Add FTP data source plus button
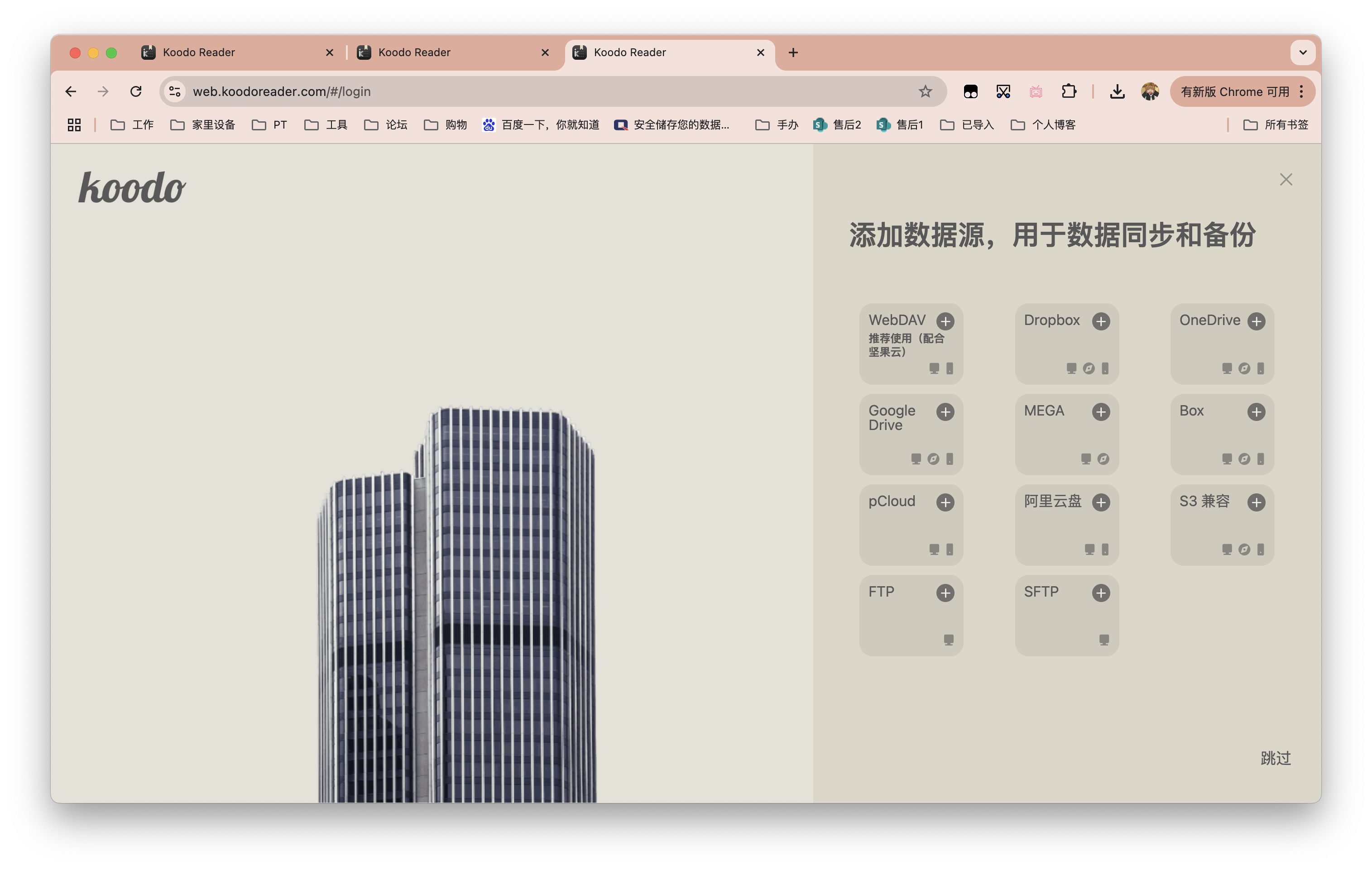1372x870 pixels. (945, 593)
